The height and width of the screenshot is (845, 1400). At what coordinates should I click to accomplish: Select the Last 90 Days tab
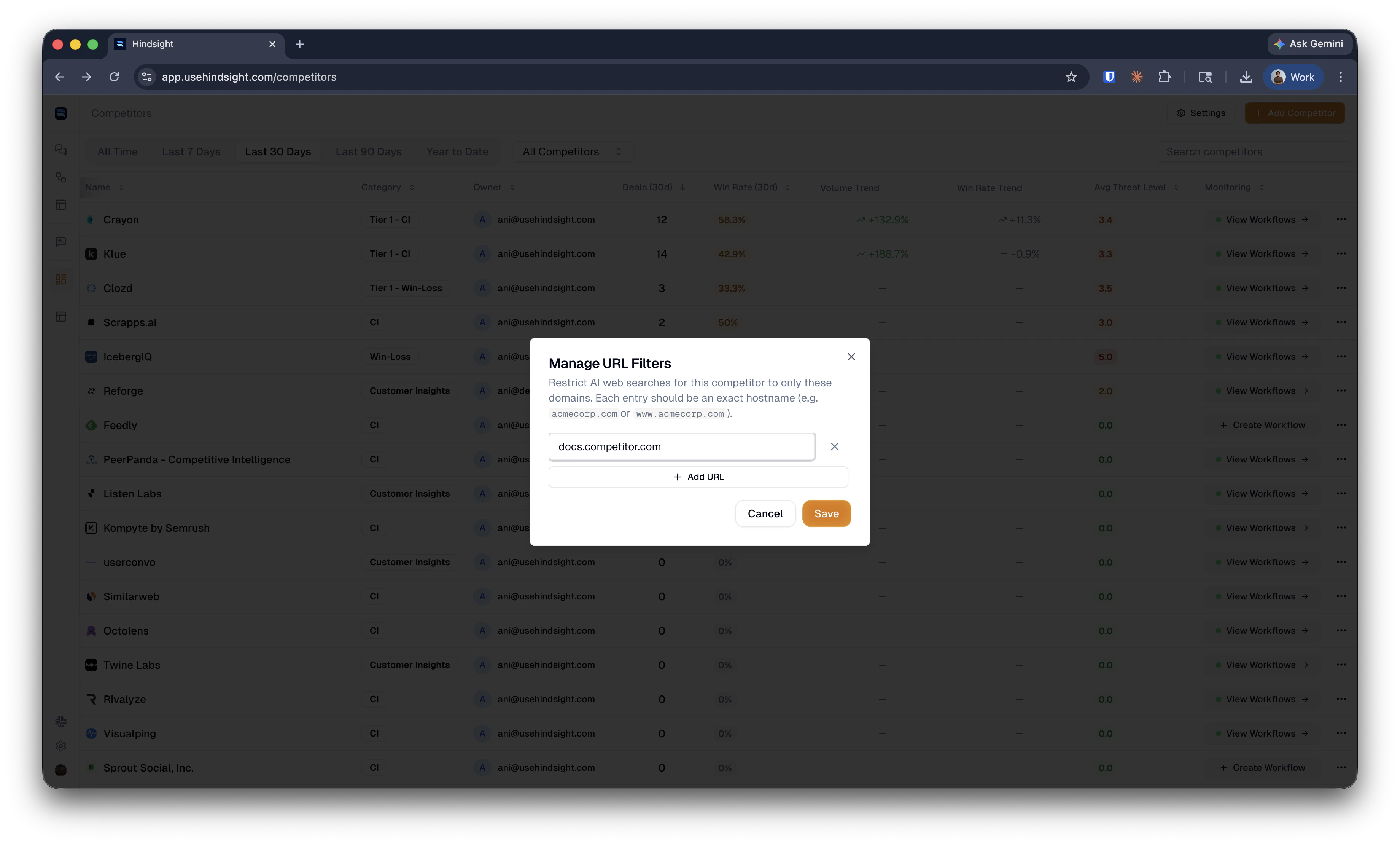click(x=368, y=151)
